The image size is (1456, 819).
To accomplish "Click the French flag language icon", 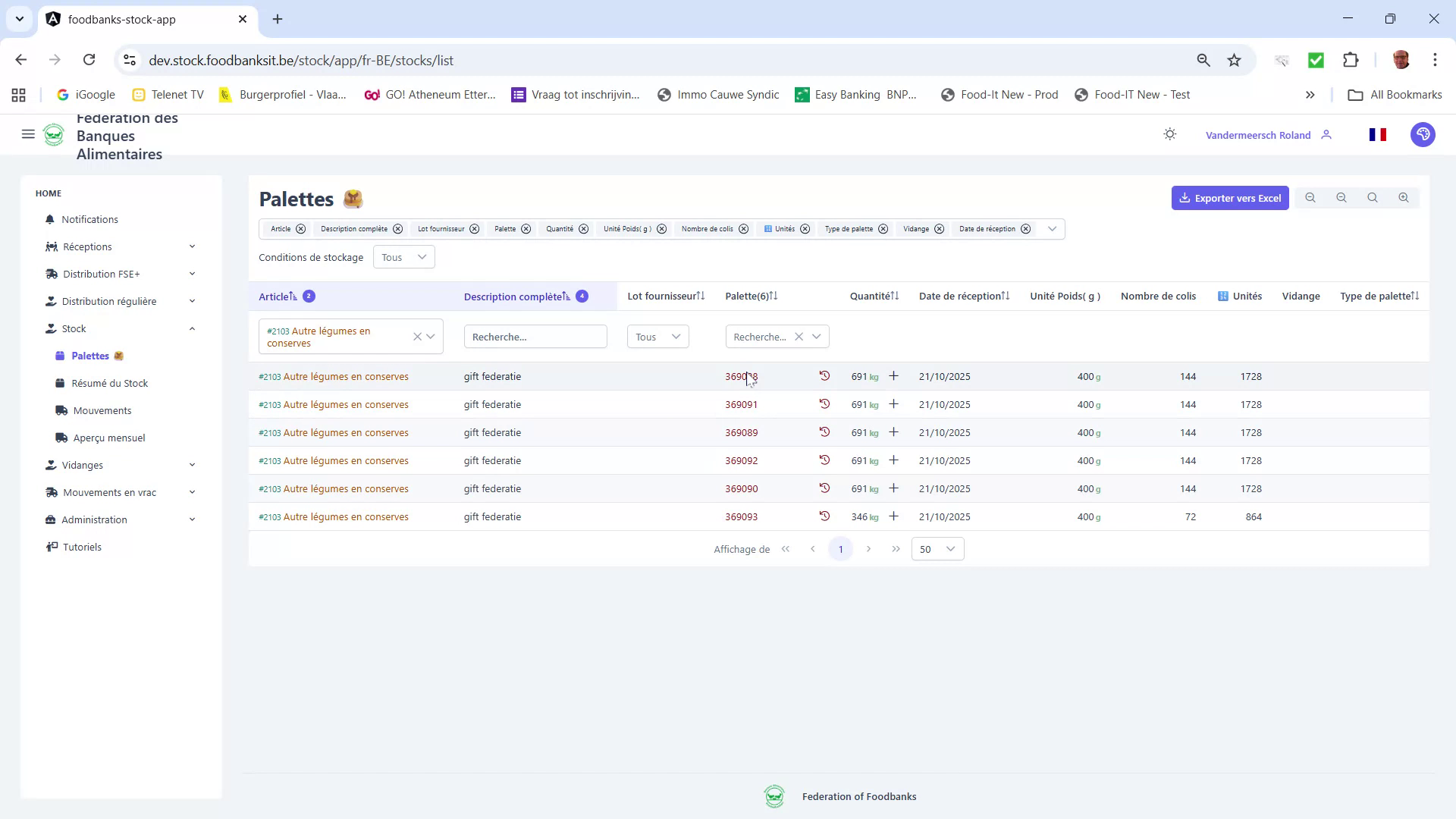I will 1379,134.
